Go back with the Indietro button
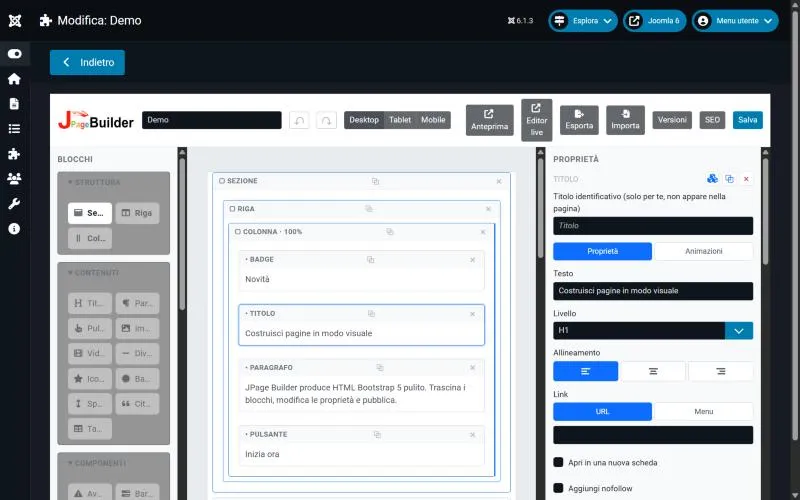 click(87, 62)
